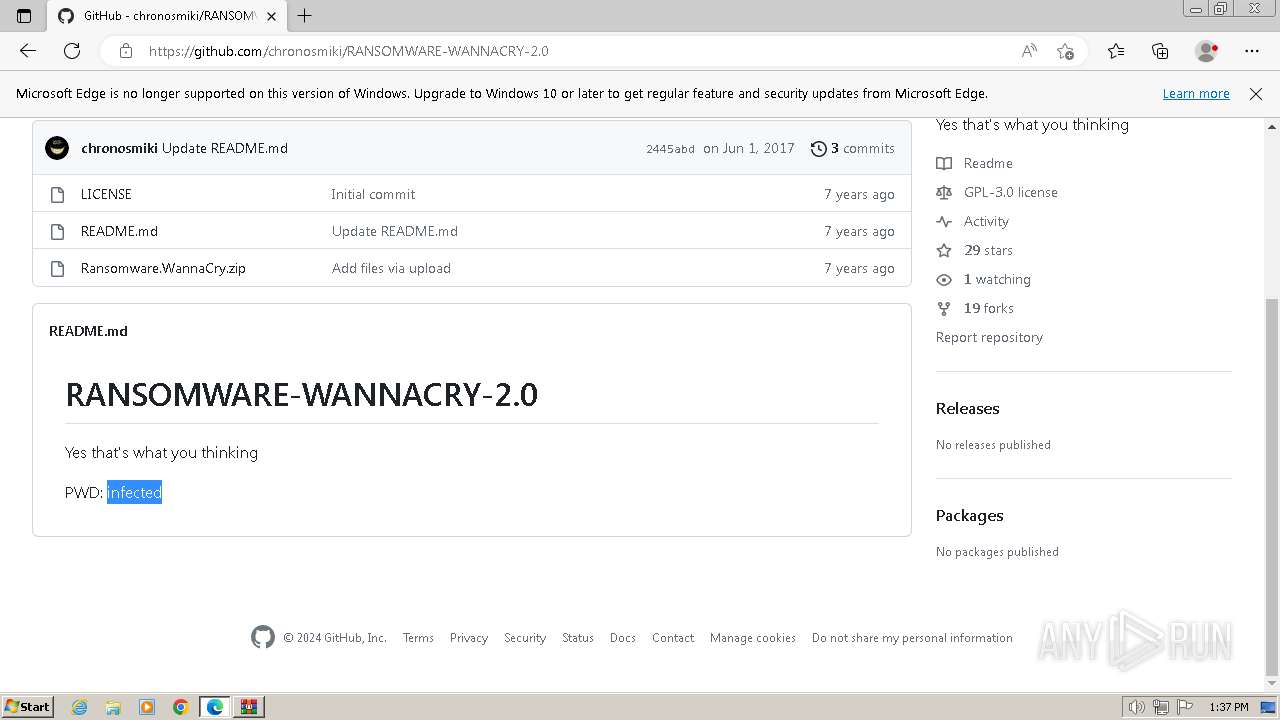1280x720 pixels.
Task: Launch Internet Explorer from taskbar
Action: [79, 707]
